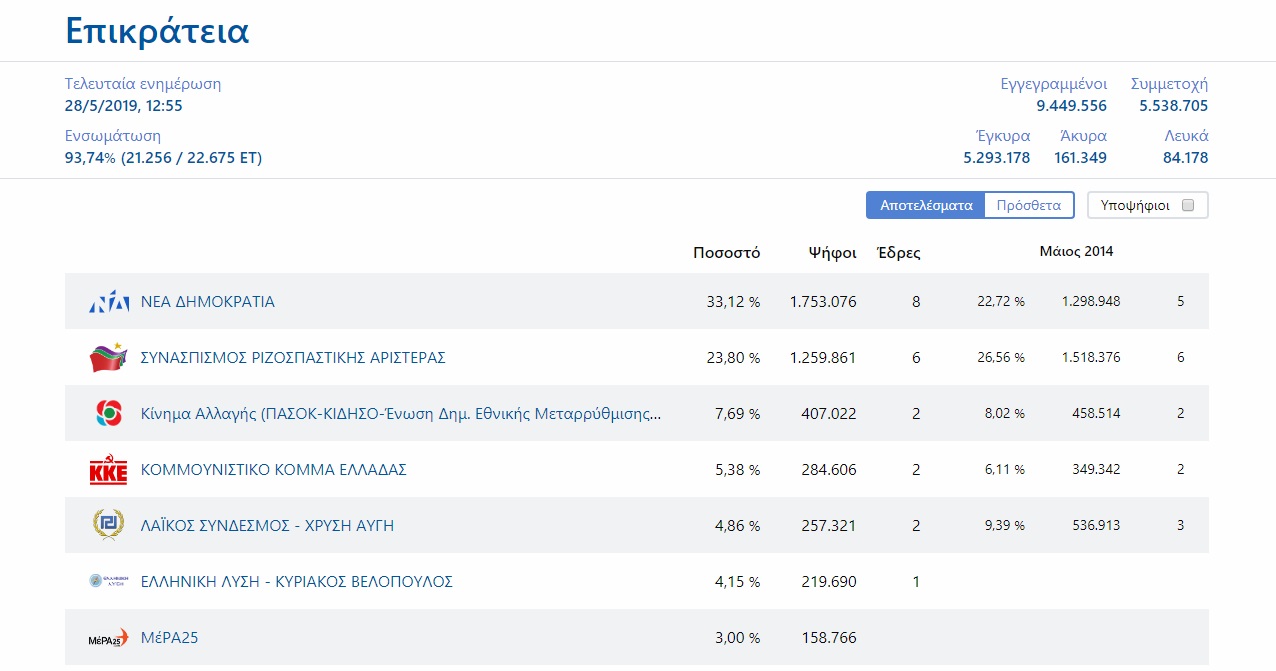
Task: Open Κίνημα Αλλαγής party name link
Action: click(400, 414)
